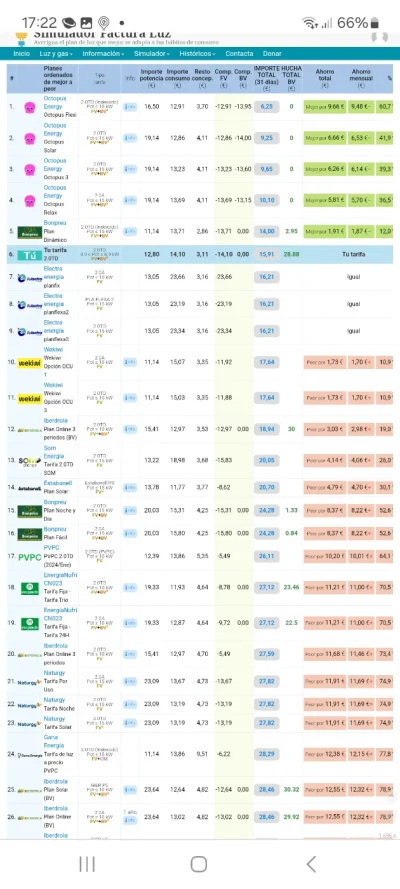Open the Electra energía planfix link
The image size is (400, 889).
[53, 273]
